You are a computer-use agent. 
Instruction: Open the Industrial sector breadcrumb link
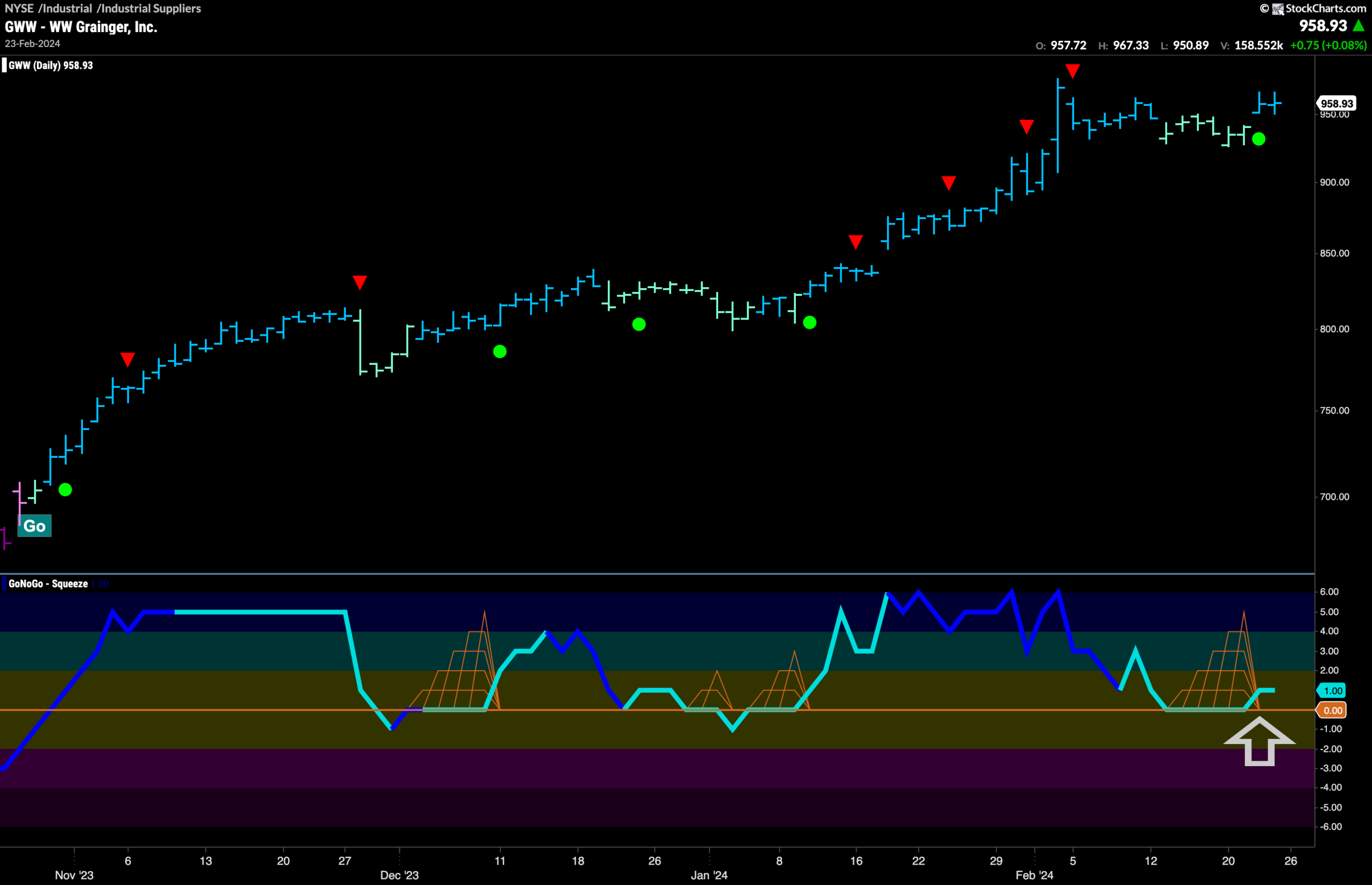click(x=67, y=8)
